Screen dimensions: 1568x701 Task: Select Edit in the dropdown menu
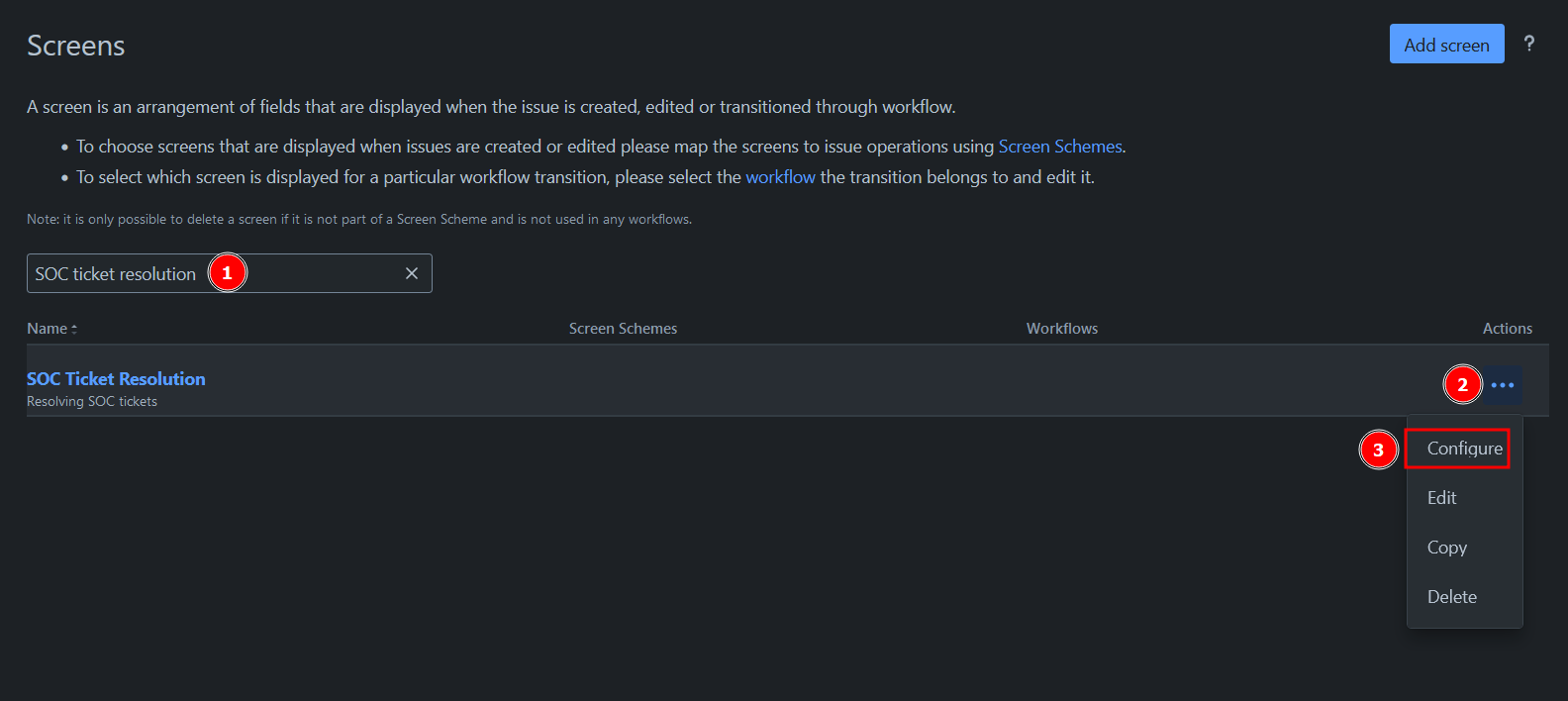point(1441,498)
